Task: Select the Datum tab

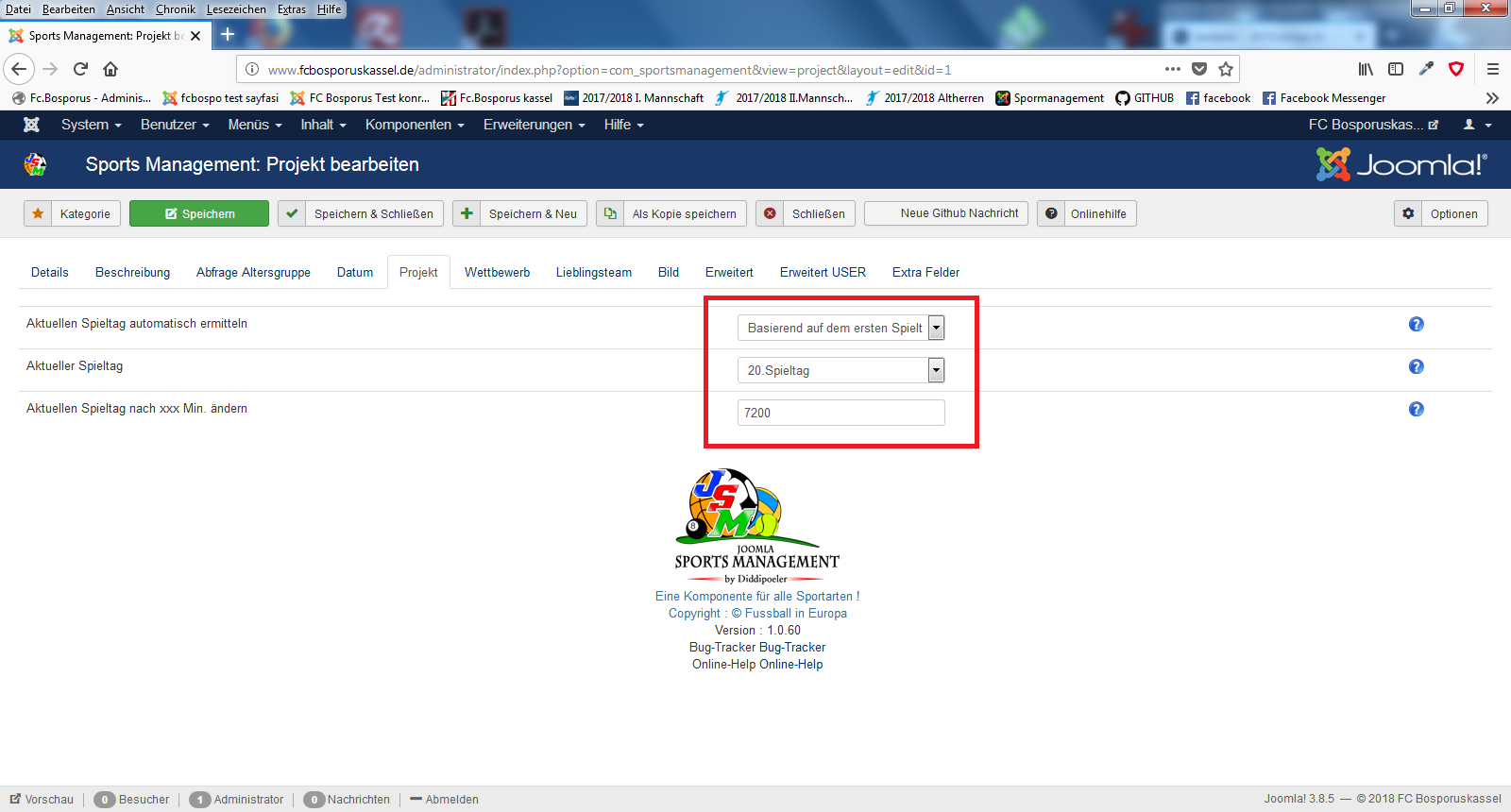Action: (355, 272)
